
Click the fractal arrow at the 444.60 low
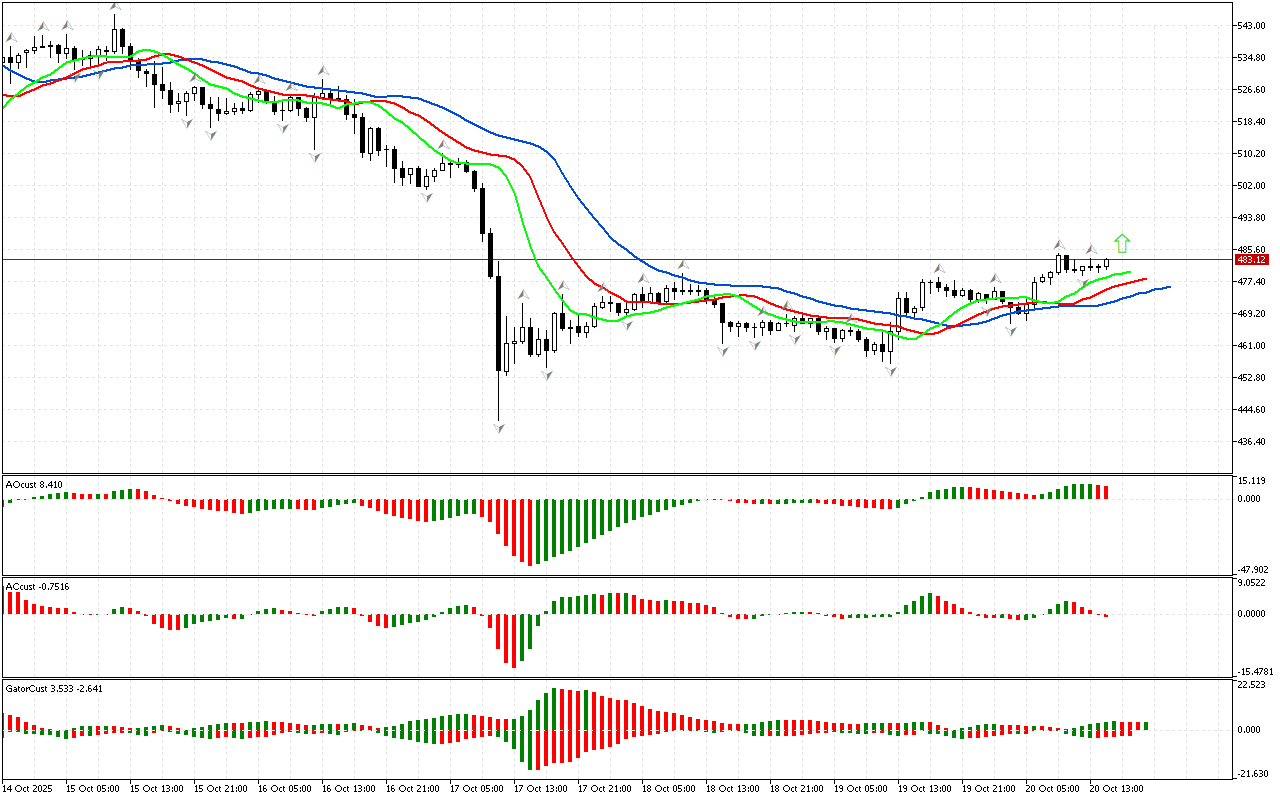(498, 428)
